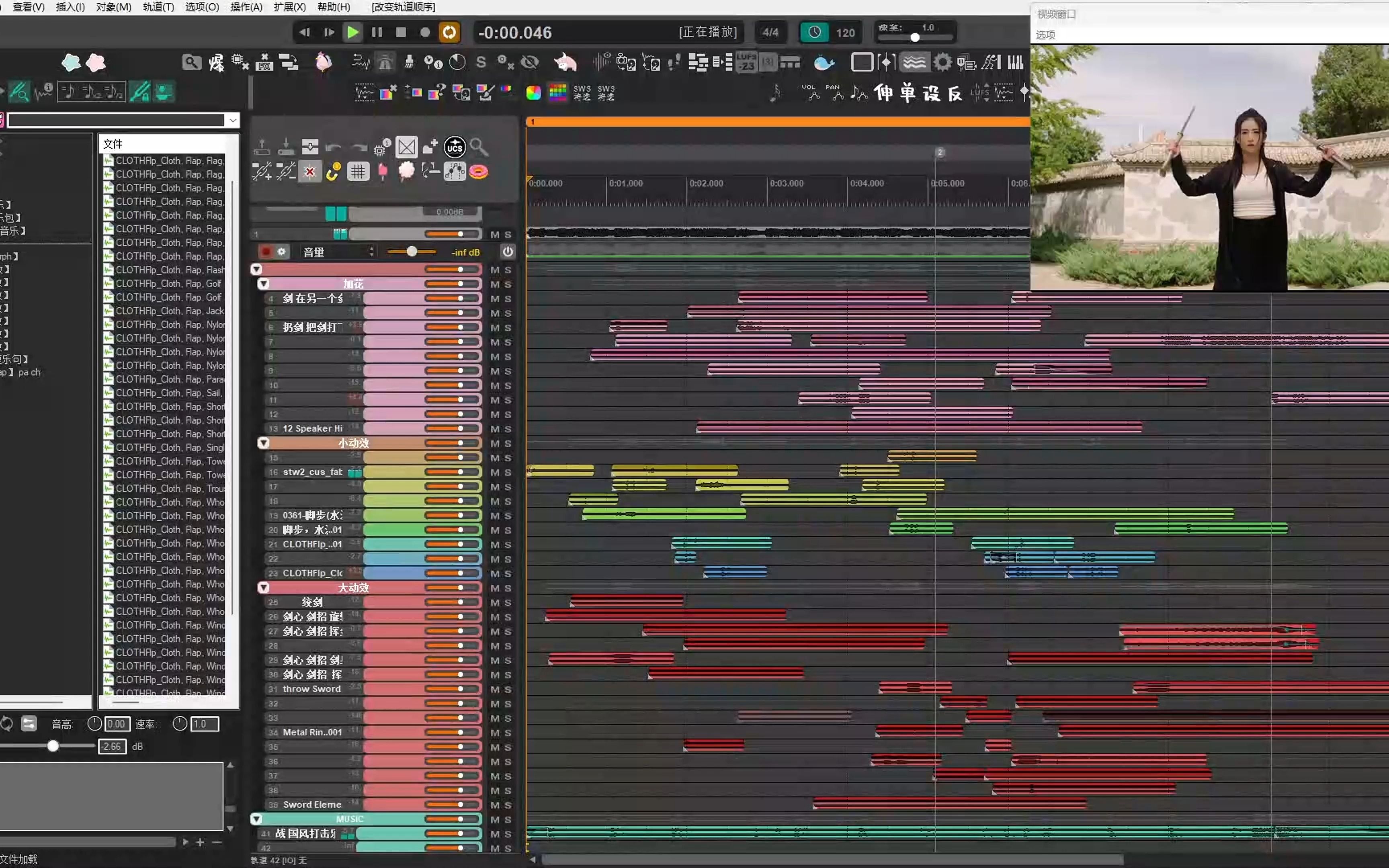This screenshot has height=868, width=1389.
Task: Solo the MUSIC folder track
Action: (x=508, y=820)
